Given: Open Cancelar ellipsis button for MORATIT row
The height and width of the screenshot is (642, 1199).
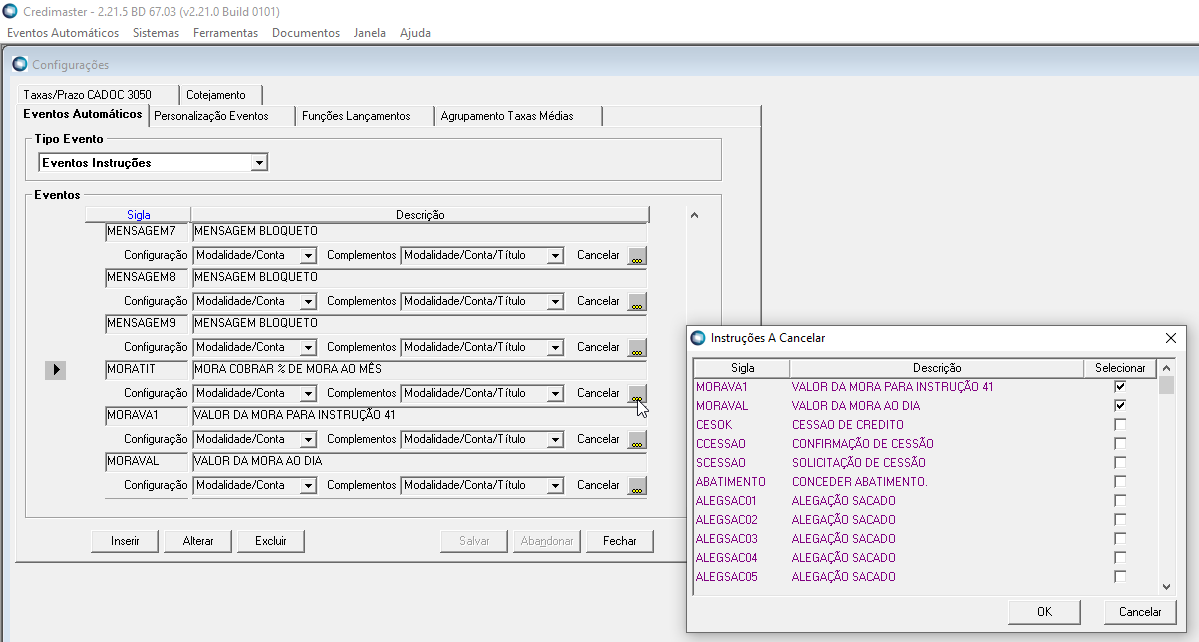Looking at the screenshot, I should (637, 394).
